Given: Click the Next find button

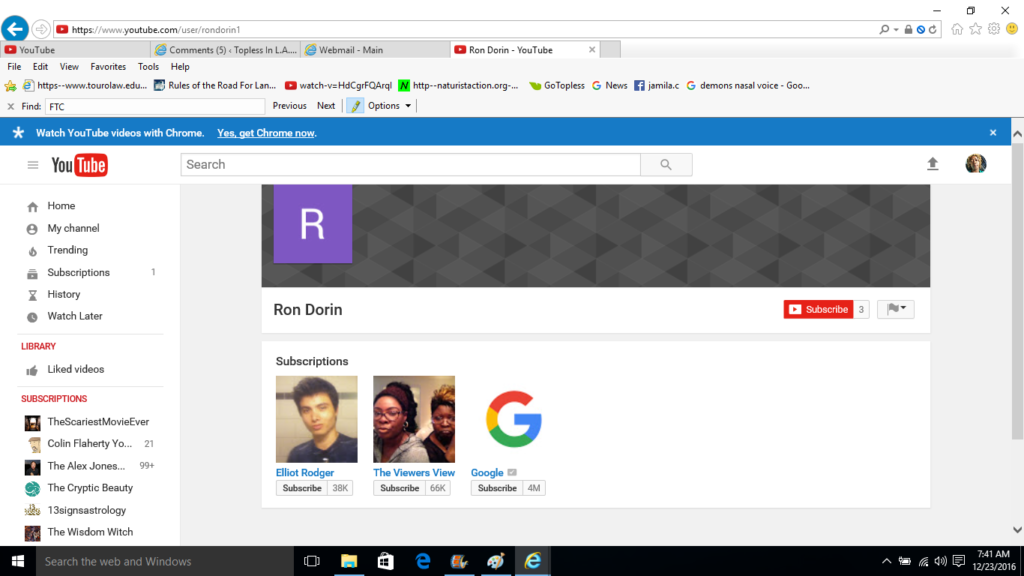Looking at the screenshot, I should (326, 106).
